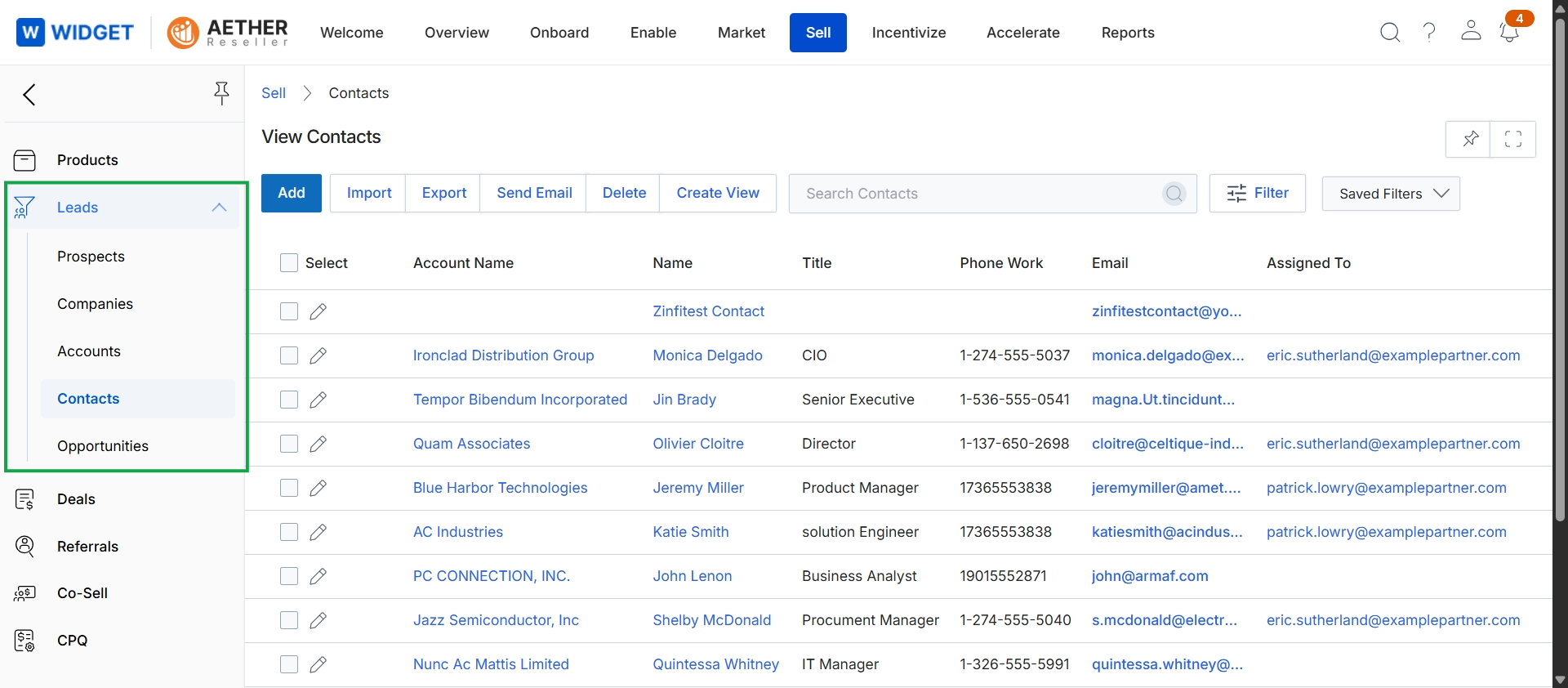Edit the Olivier Cloitre row pencil
Image resolution: width=1568 pixels, height=688 pixels.
point(318,444)
